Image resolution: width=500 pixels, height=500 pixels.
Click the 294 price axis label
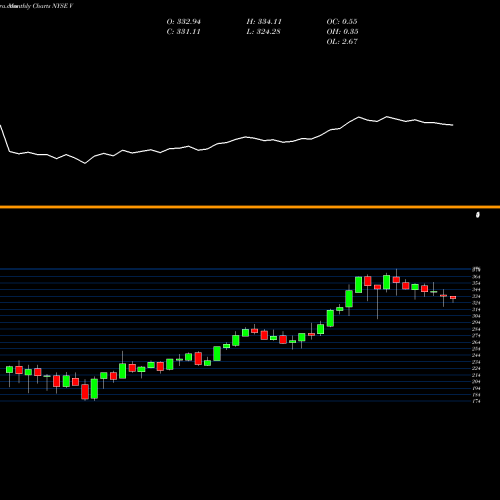point(476,322)
